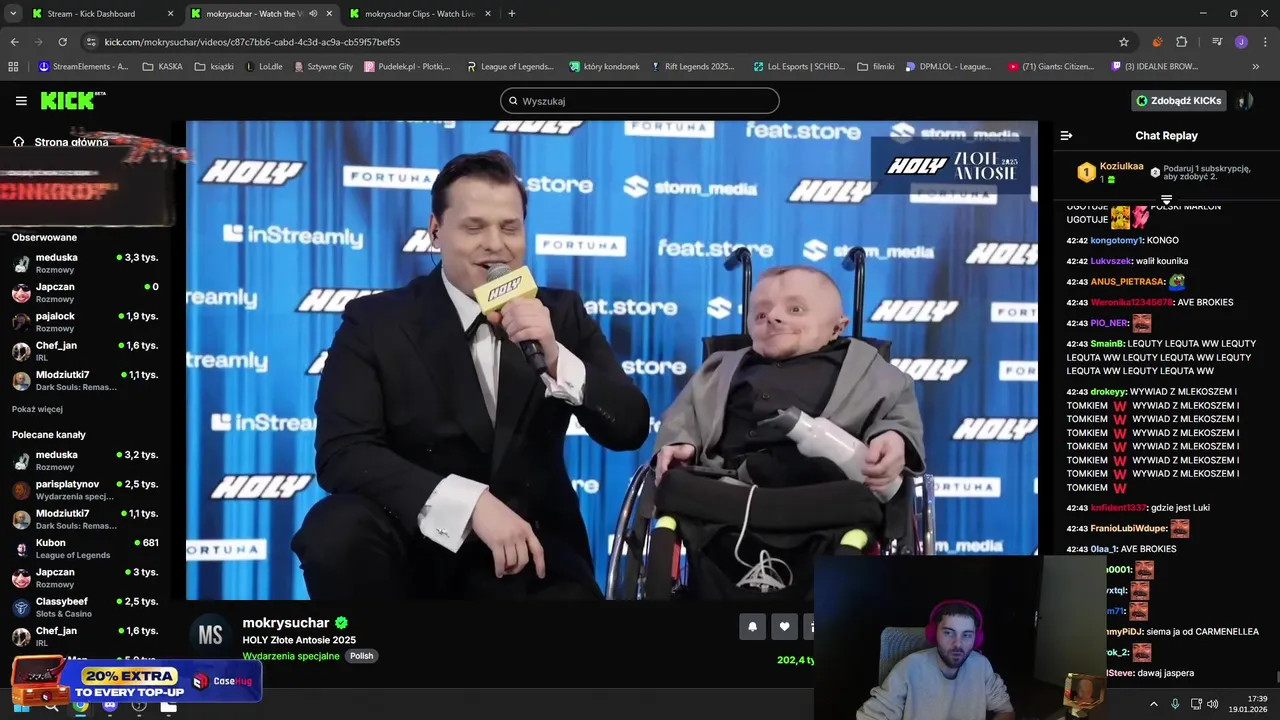View site information icon in the address bar
1280x720 pixels.
(x=91, y=42)
